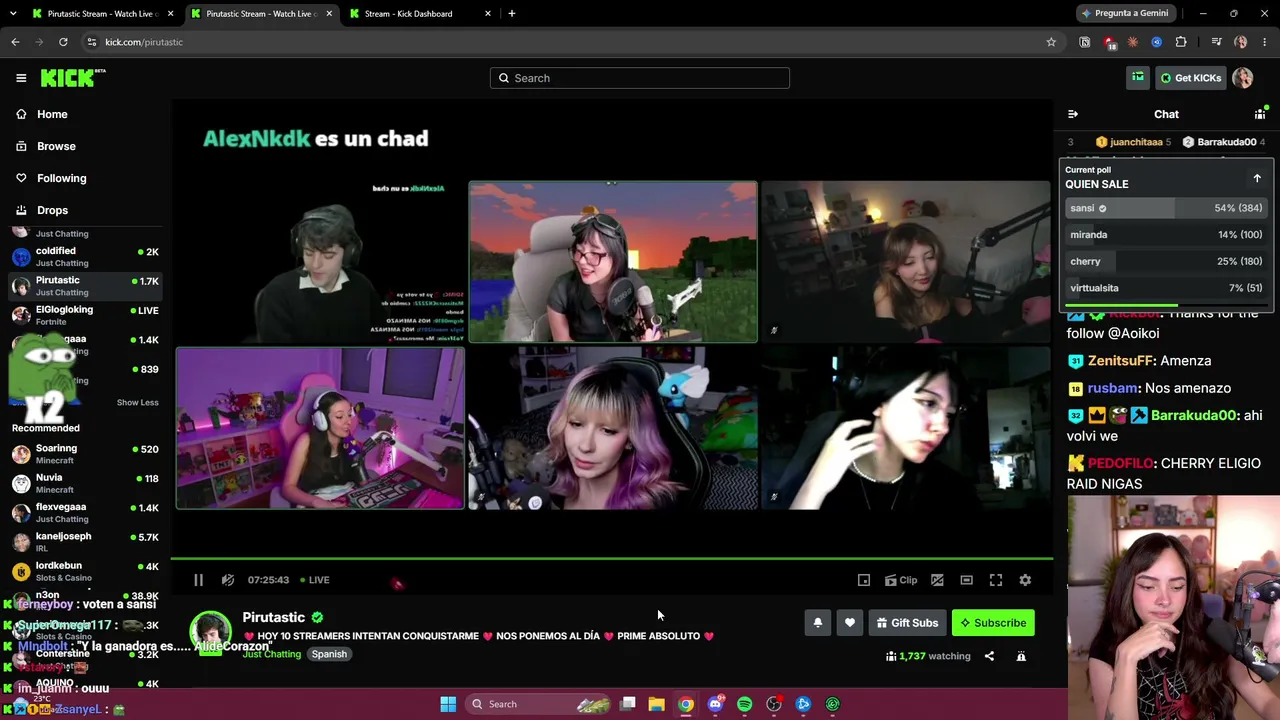1280x720 pixels.
Task: Follow Pirutastic with the heart button
Action: [x=850, y=623]
